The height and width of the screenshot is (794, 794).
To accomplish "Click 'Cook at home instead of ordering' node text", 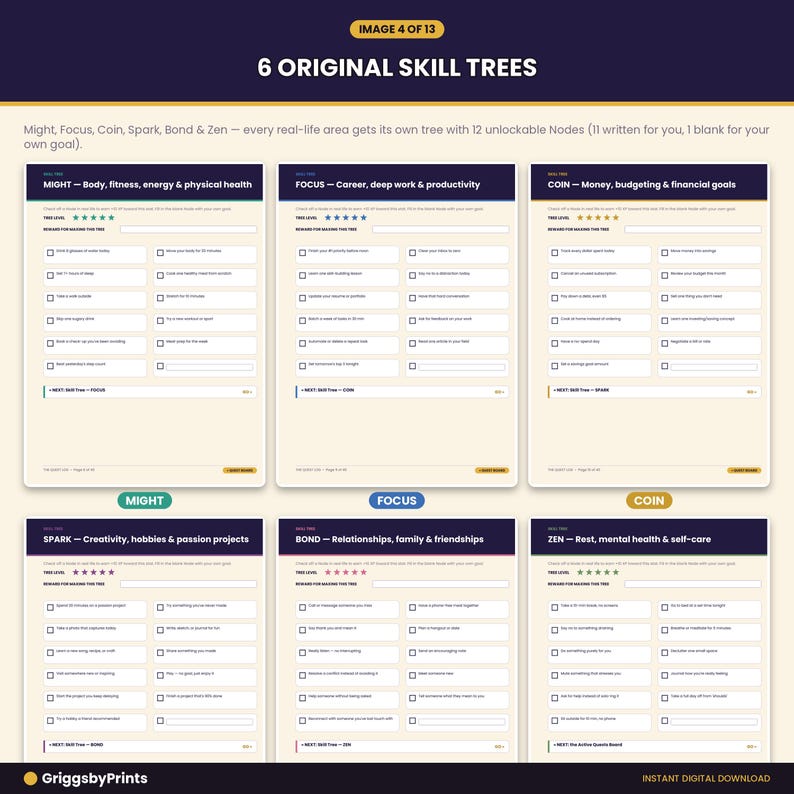I will point(590,319).
